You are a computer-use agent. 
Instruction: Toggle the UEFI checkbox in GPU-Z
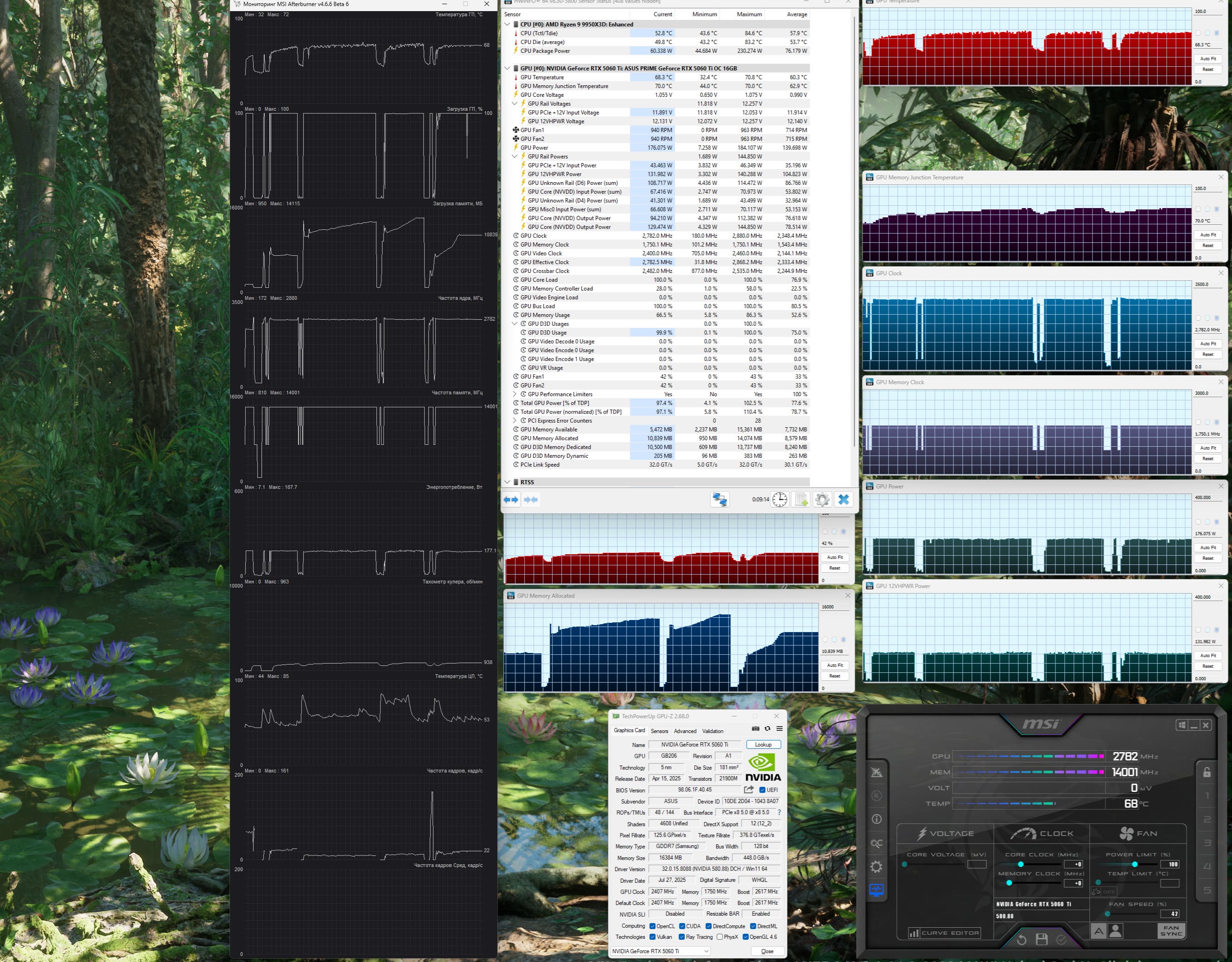pos(762,790)
